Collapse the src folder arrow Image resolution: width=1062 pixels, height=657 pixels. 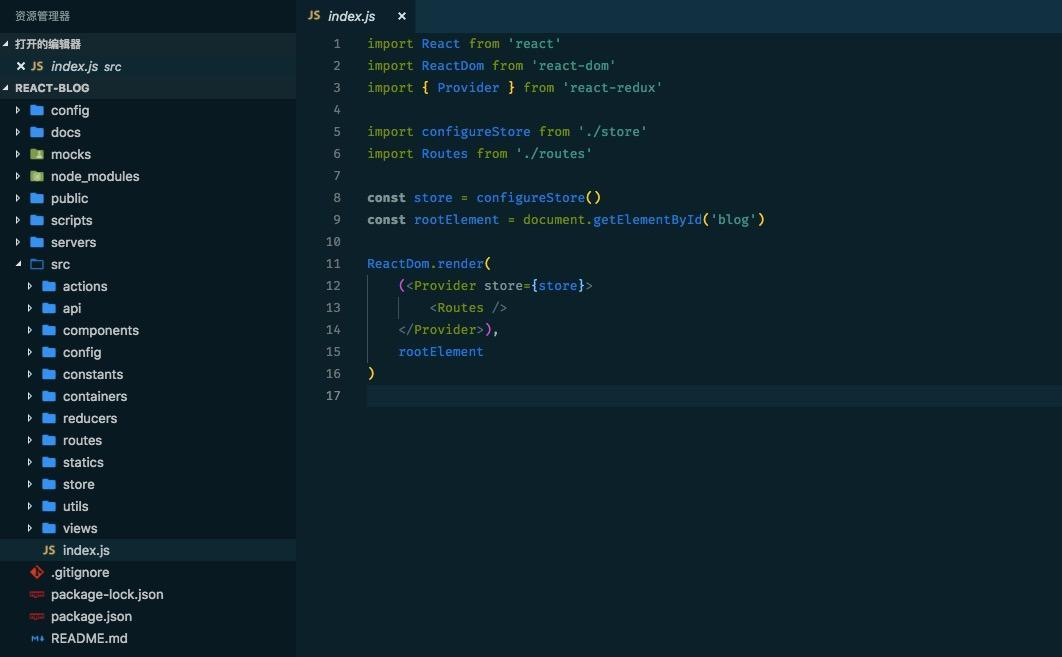pos(18,264)
